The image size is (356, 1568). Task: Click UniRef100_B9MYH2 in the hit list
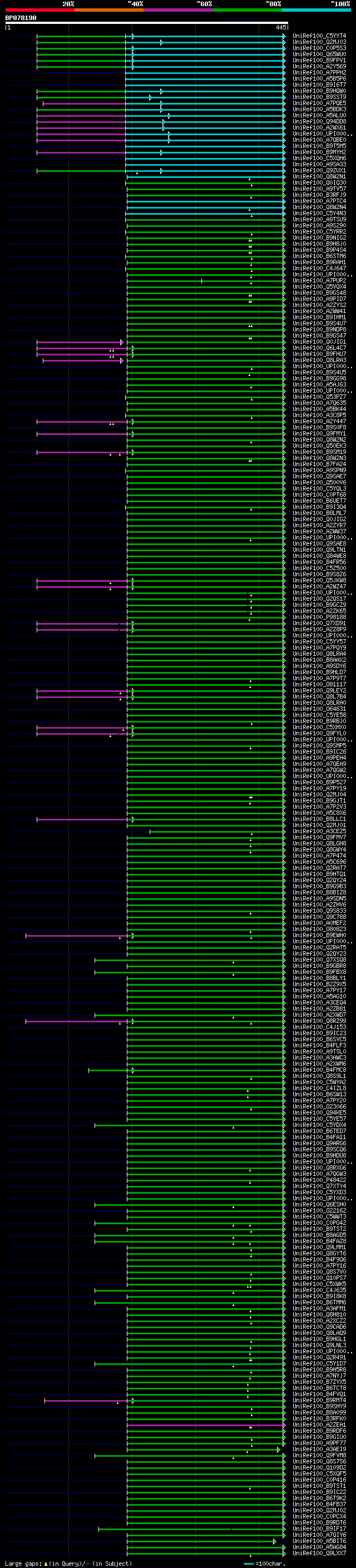click(x=319, y=152)
